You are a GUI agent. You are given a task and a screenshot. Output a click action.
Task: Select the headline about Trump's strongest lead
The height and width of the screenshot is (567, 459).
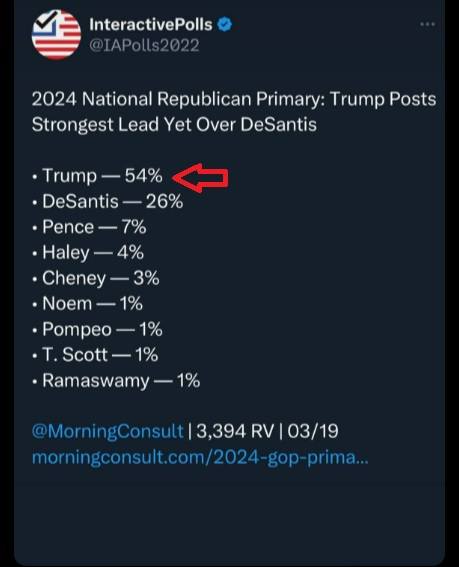(x=234, y=111)
